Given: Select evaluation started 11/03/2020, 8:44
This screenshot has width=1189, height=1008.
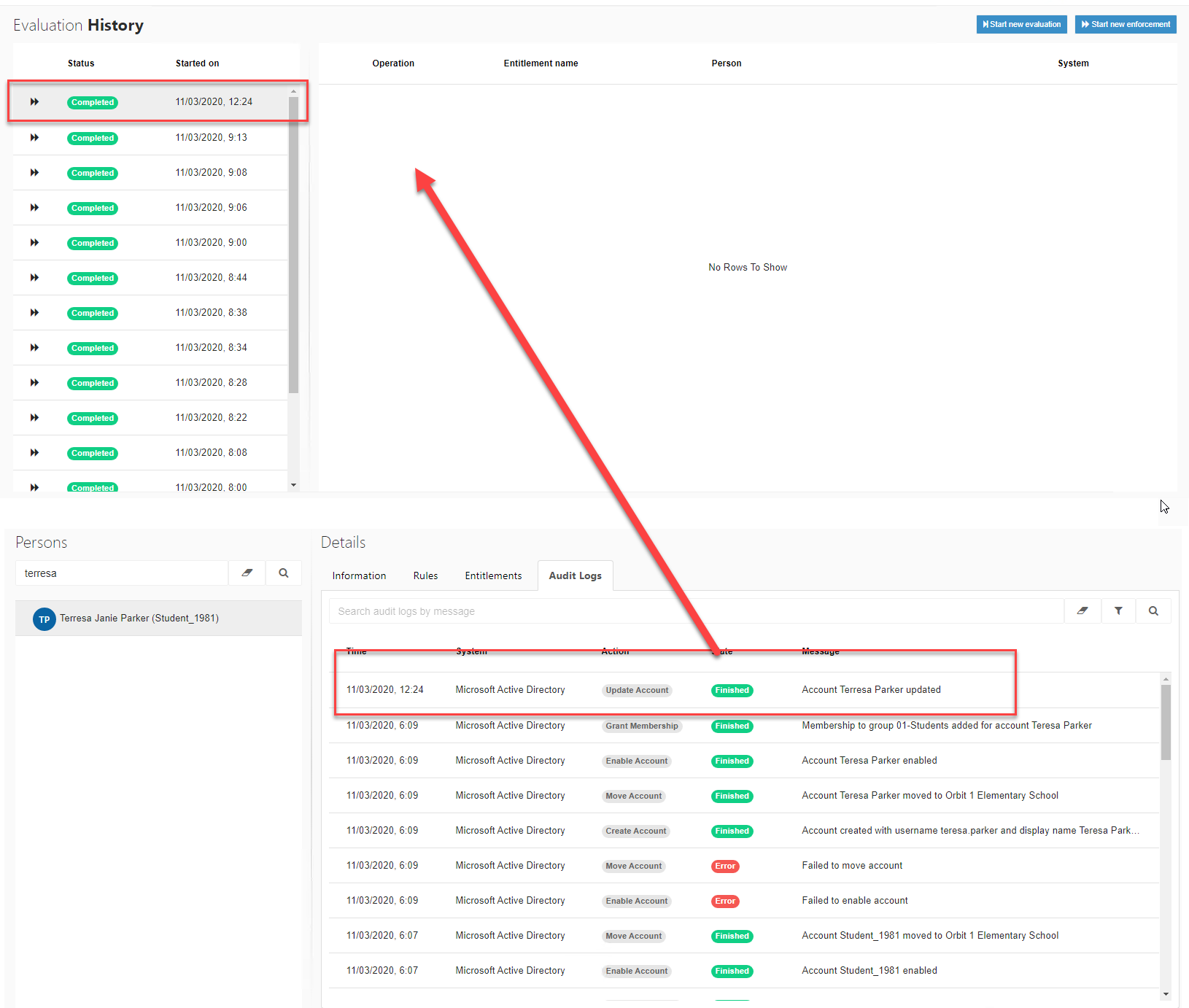Looking at the screenshot, I should click(x=150, y=278).
